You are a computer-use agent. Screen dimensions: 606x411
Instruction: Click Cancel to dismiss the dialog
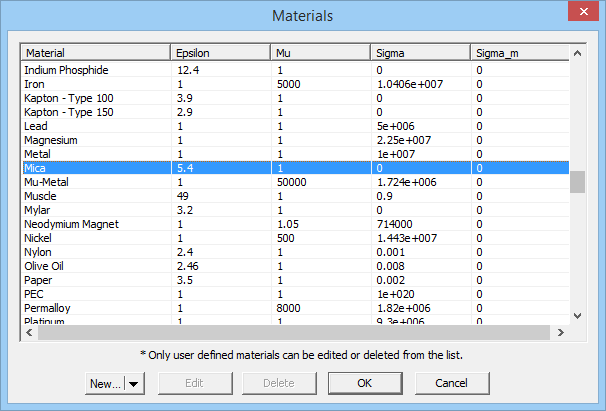[451, 383]
